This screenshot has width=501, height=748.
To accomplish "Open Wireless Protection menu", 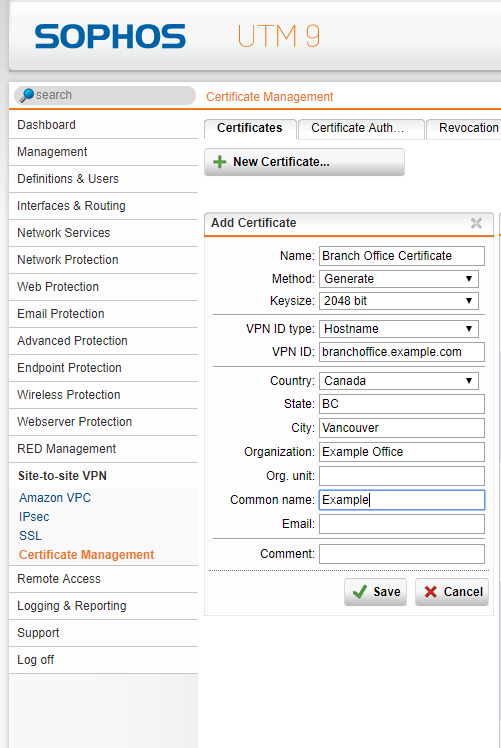I will click(103, 395).
